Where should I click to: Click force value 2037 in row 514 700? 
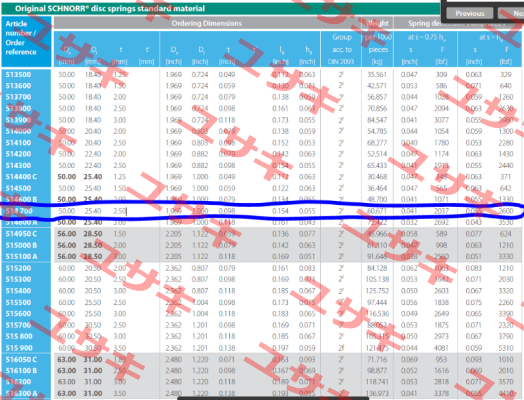[441, 211]
